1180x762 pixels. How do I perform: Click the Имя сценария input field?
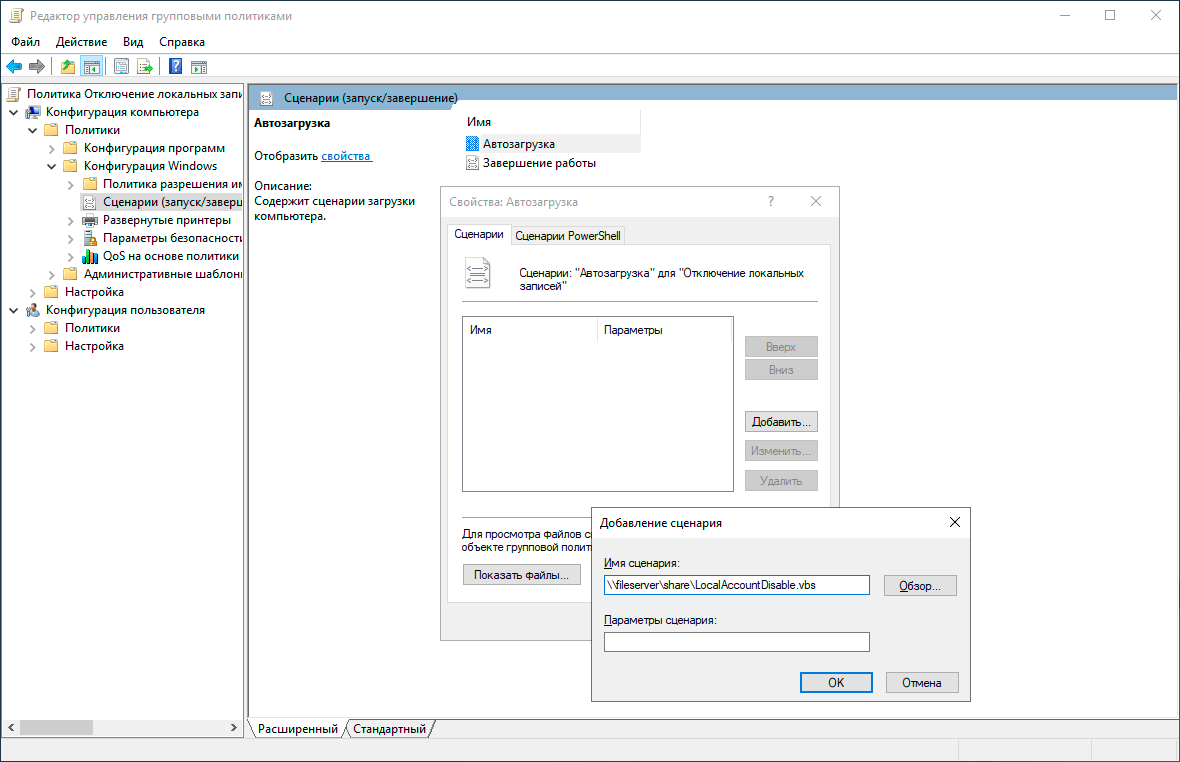pyautogui.click(x=737, y=585)
